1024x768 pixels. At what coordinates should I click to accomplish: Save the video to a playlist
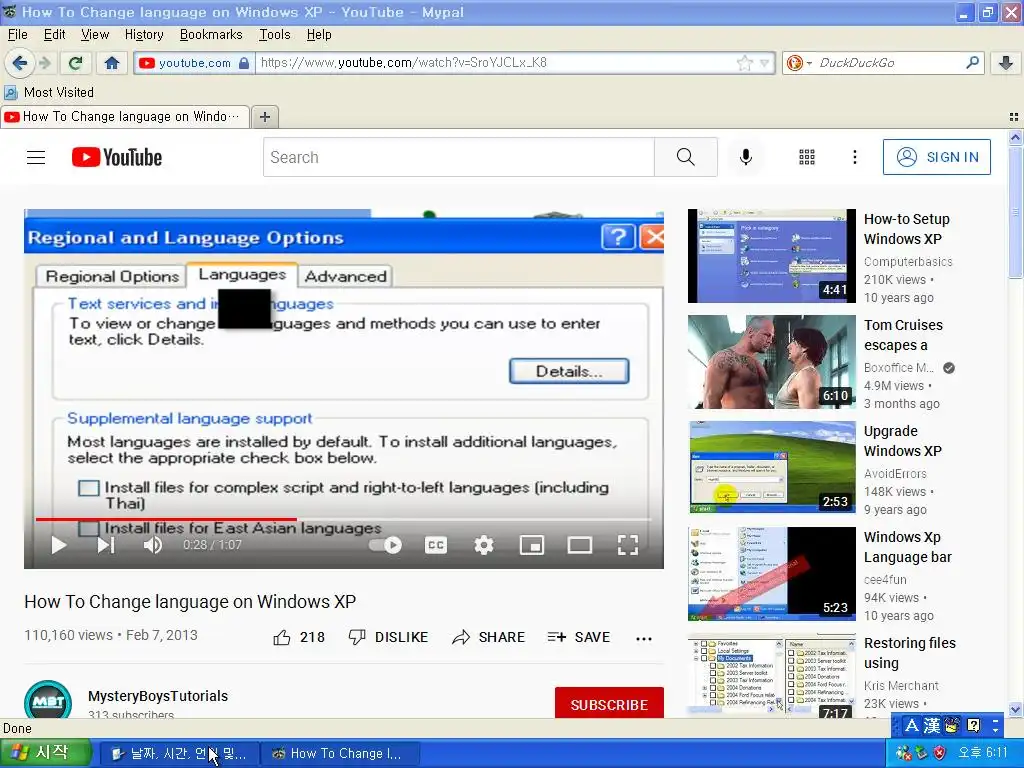[579, 637]
